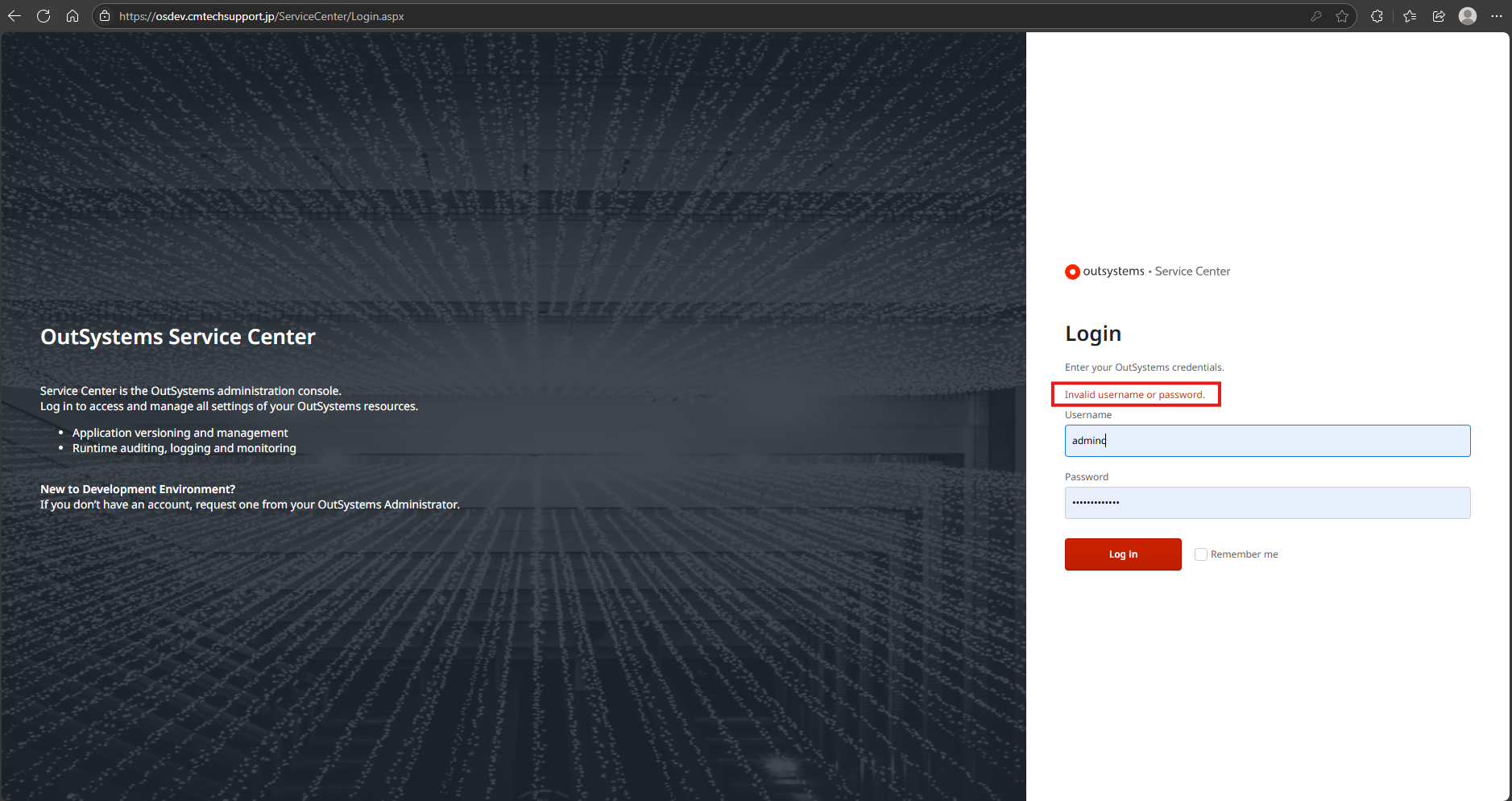View site information via the lock icon
Viewport: 1512px width, 801px height.
105,16
